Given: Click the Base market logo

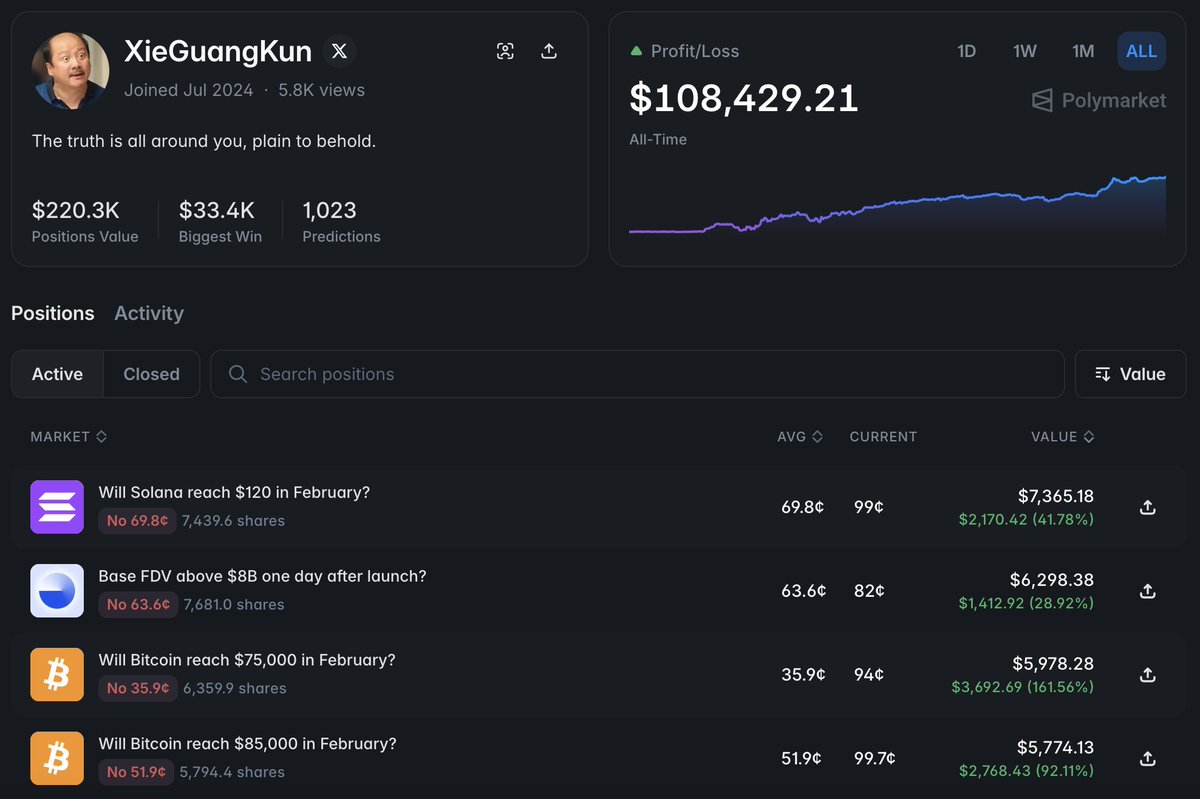Looking at the screenshot, I should coord(57,591).
